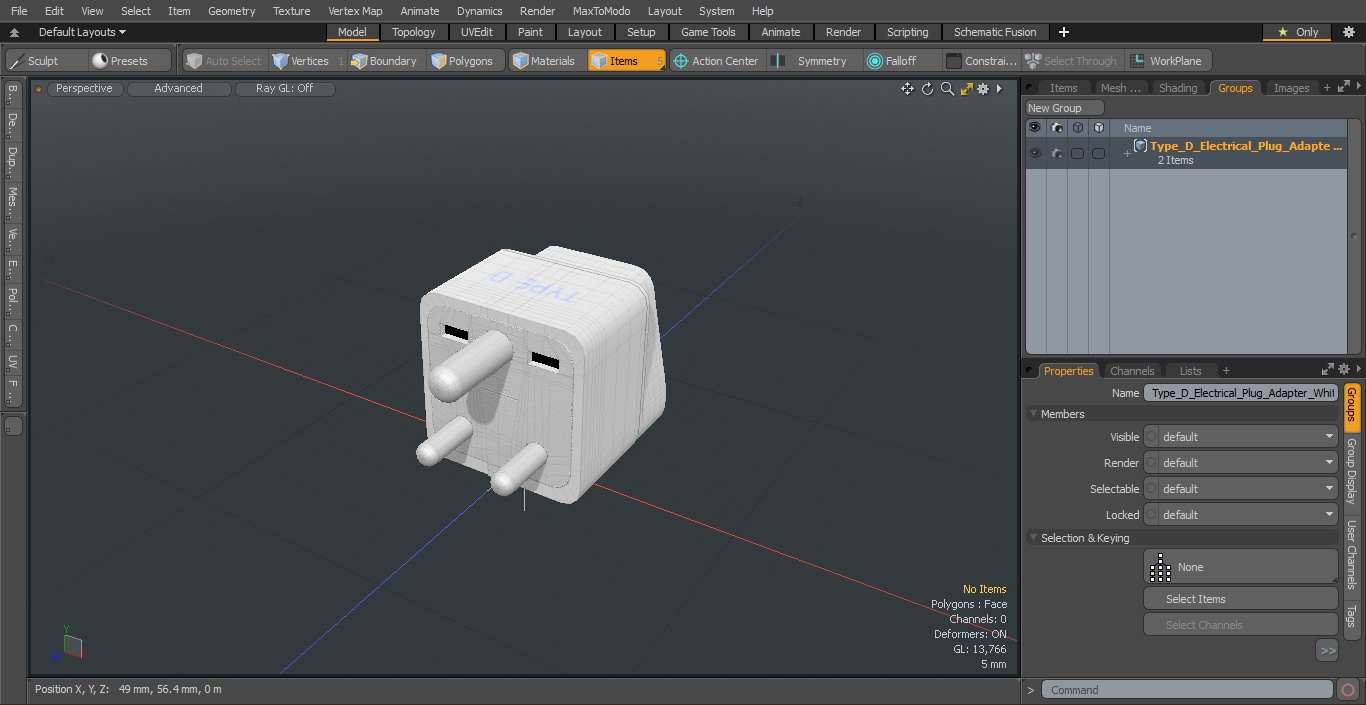Click the viewport zoom magnifier icon
1366x705 pixels.
[947, 89]
